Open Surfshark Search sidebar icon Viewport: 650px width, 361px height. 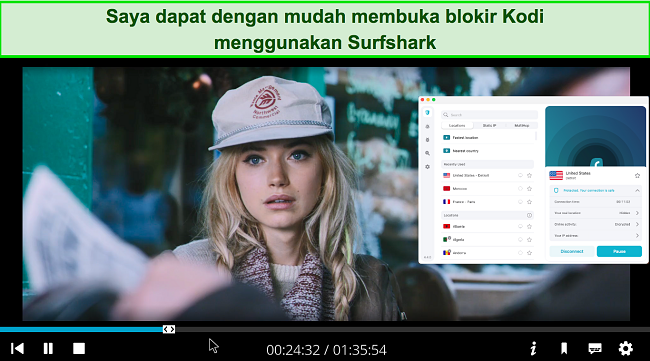point(427,153)
